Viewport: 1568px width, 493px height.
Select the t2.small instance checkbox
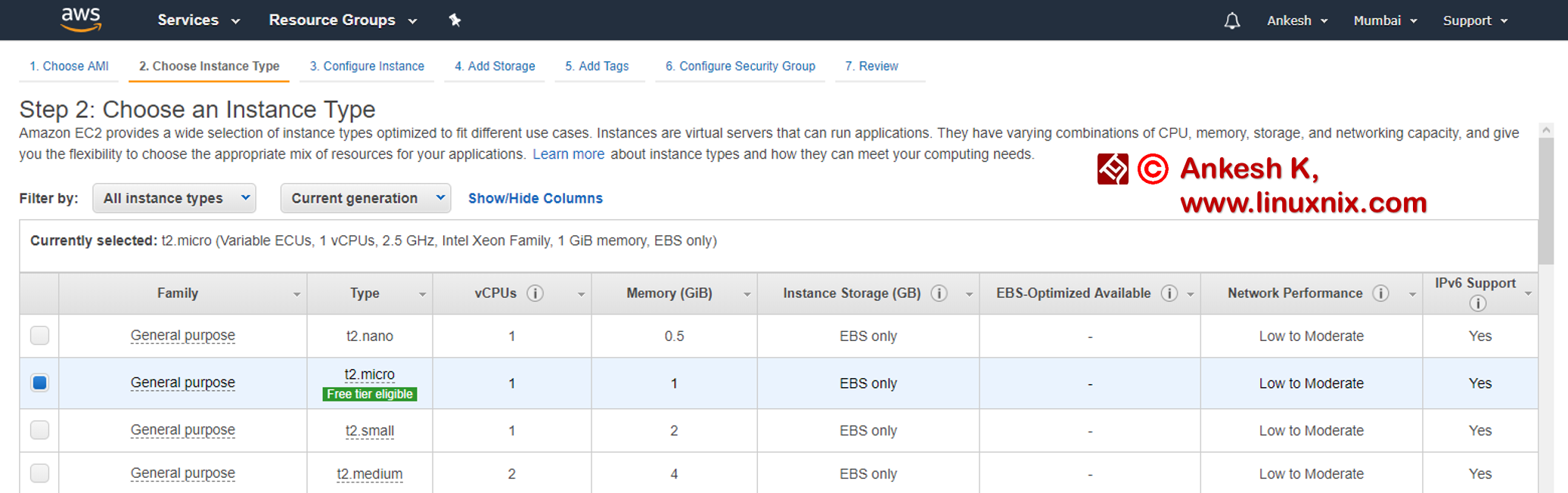40,430
